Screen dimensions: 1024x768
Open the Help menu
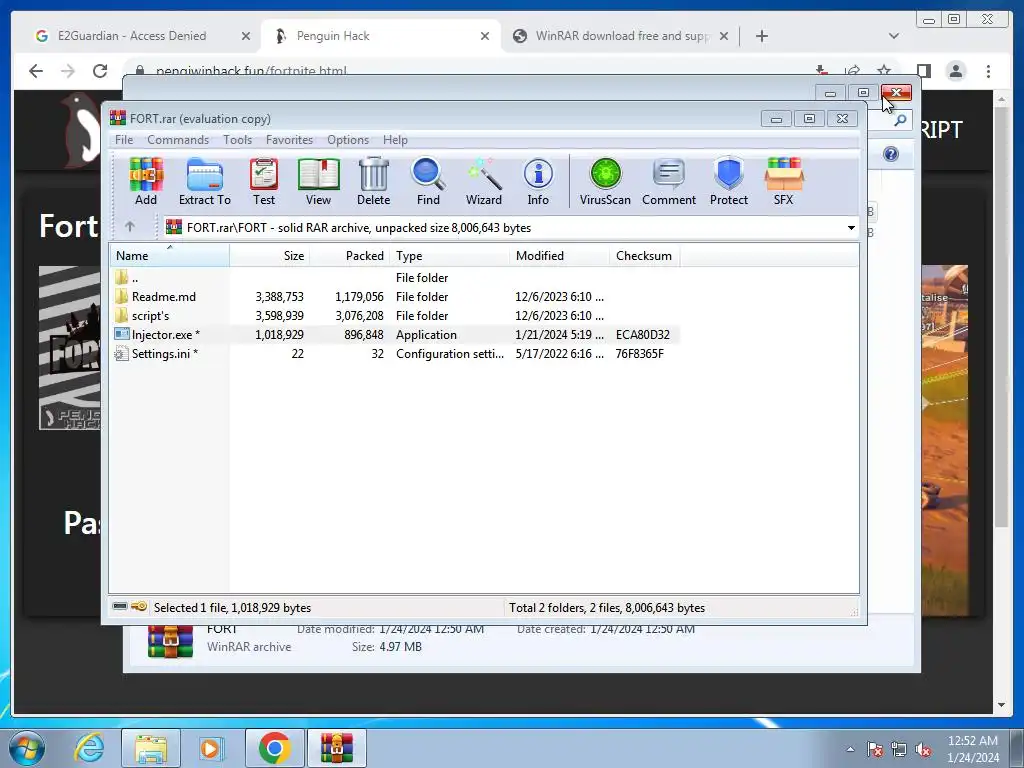point(395,140)
